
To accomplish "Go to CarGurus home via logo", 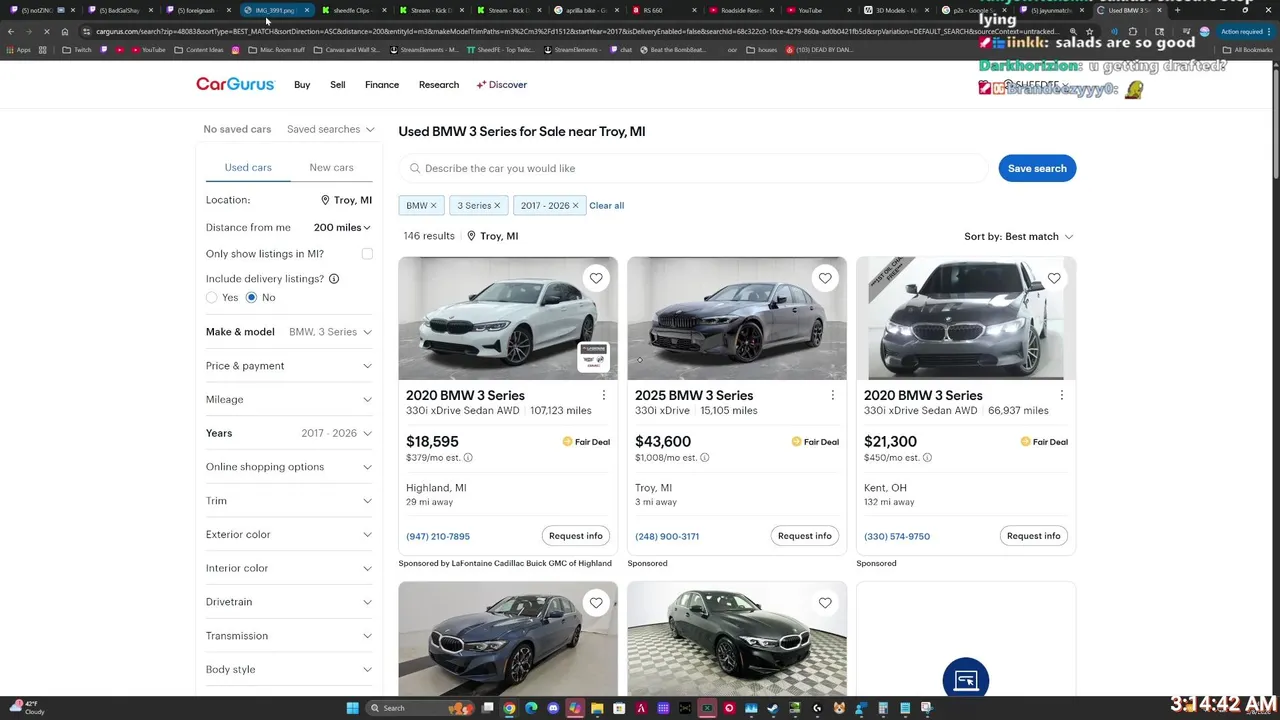I will tap(235, 84).
